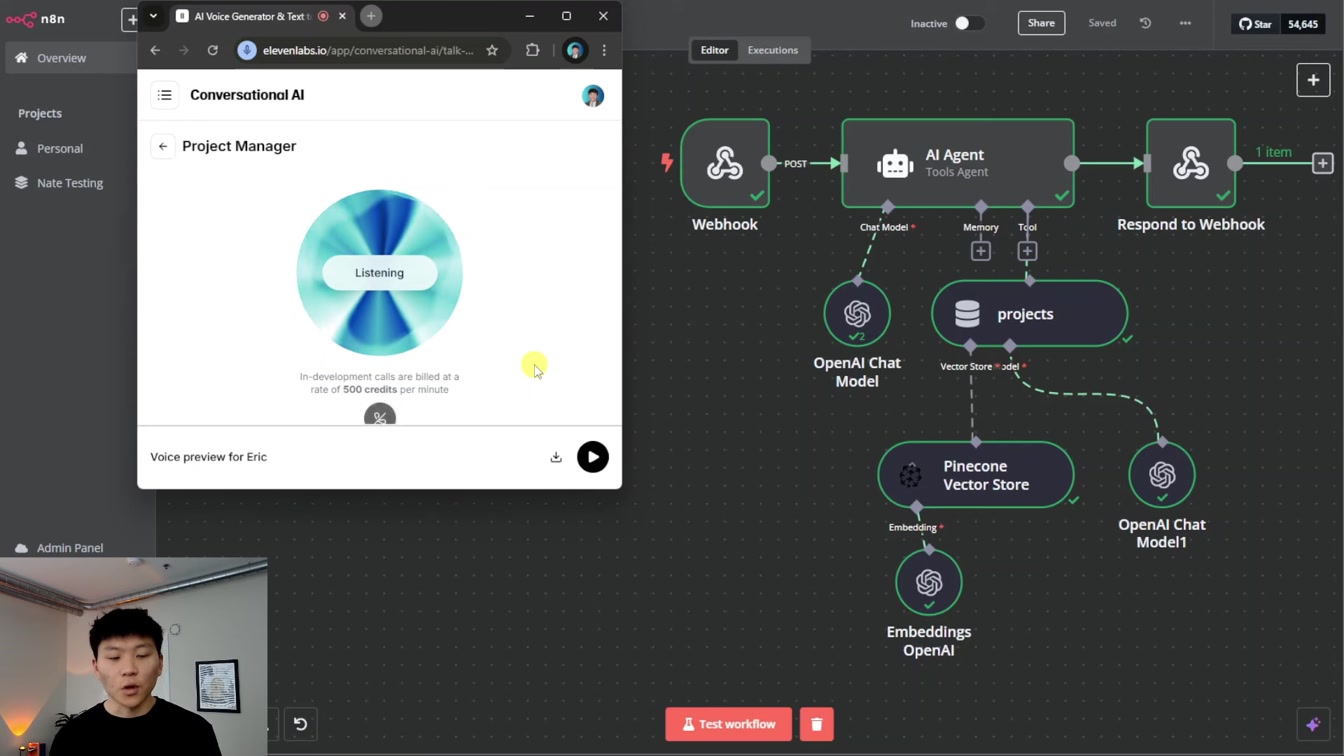Click the Share button
Screen dimensions: 1344x756
(1041, 23)
